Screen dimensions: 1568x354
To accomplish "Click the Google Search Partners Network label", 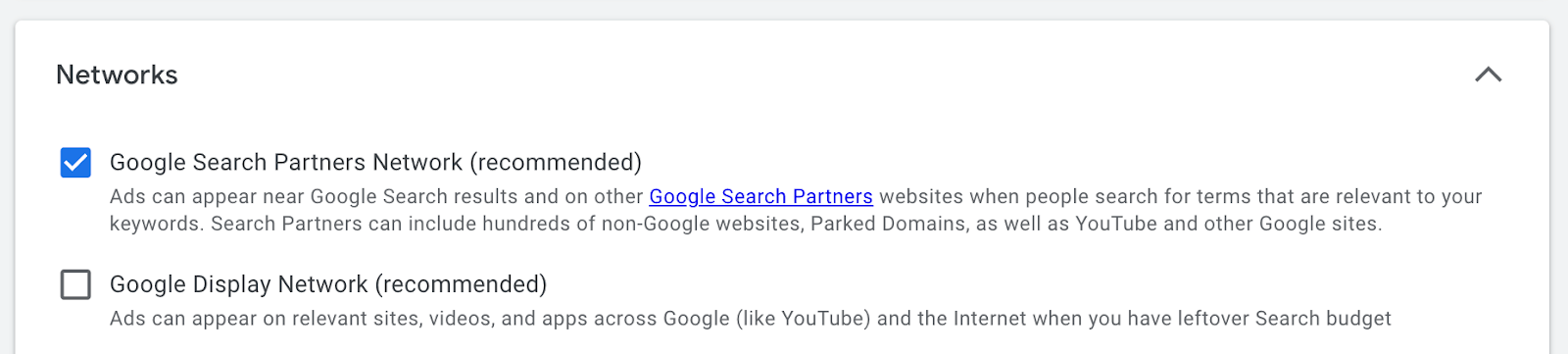I will [x=375, y=162].
